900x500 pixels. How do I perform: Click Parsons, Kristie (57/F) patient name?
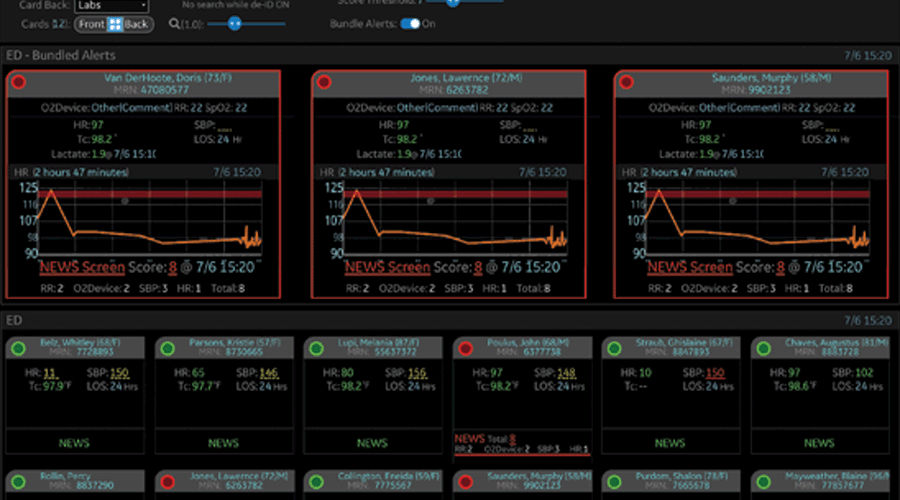[235, 343]
